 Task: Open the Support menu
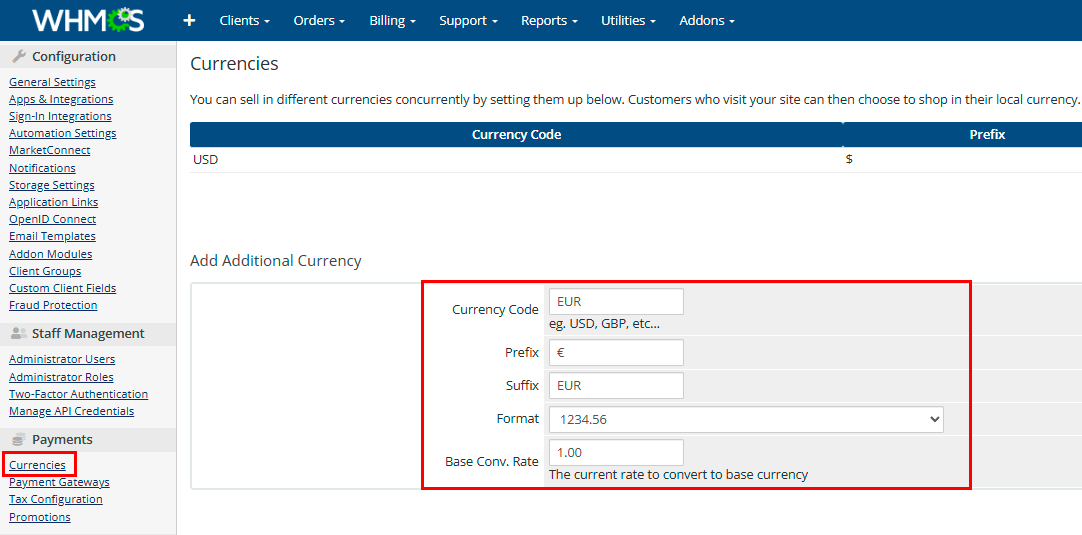(x=468, y=20)
